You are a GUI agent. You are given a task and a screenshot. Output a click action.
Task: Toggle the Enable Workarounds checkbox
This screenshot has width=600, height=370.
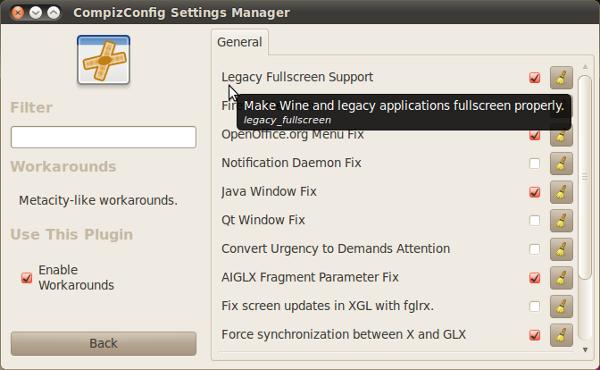[x=26, y=277]
